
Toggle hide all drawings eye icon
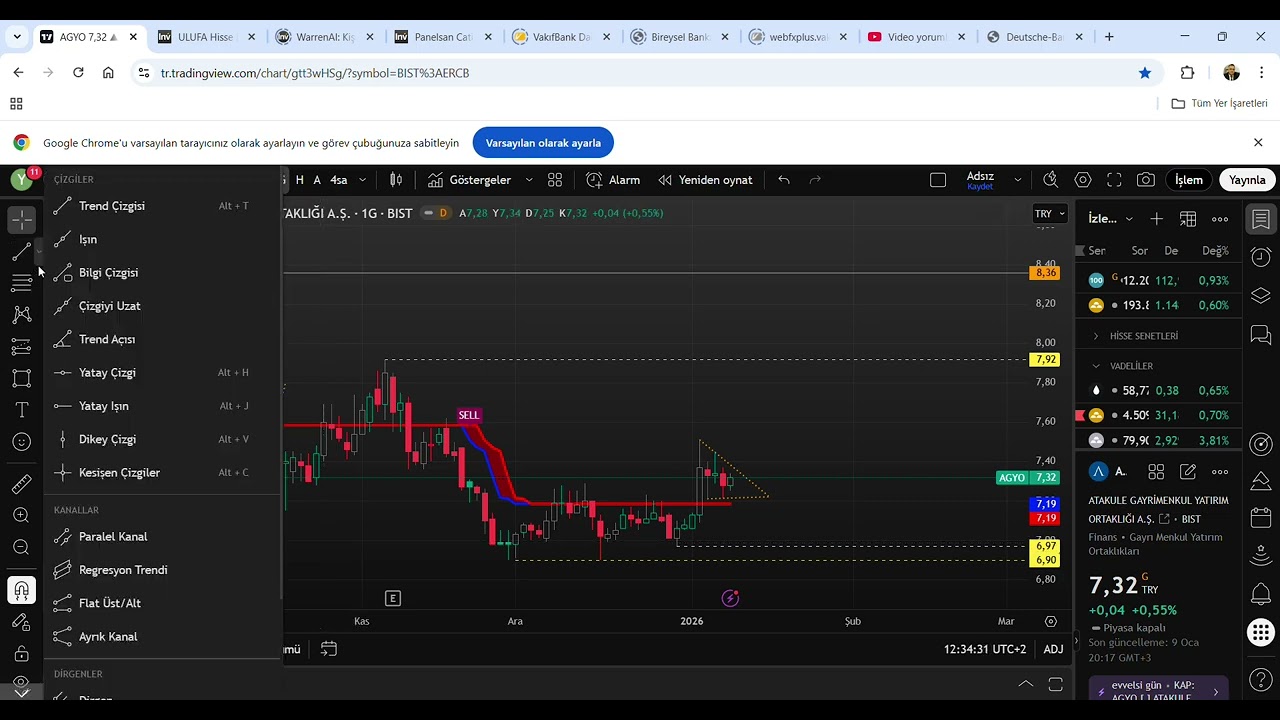21,682
